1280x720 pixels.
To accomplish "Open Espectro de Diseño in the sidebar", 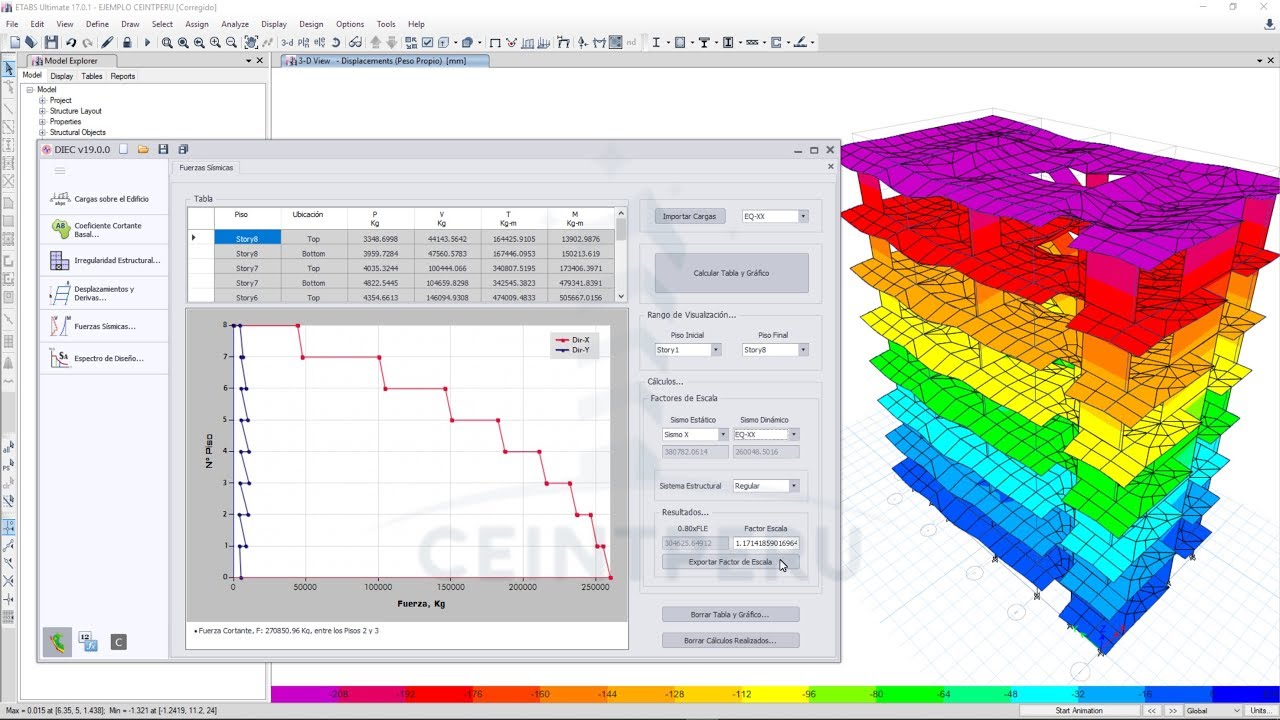I will tap(104, 358).
